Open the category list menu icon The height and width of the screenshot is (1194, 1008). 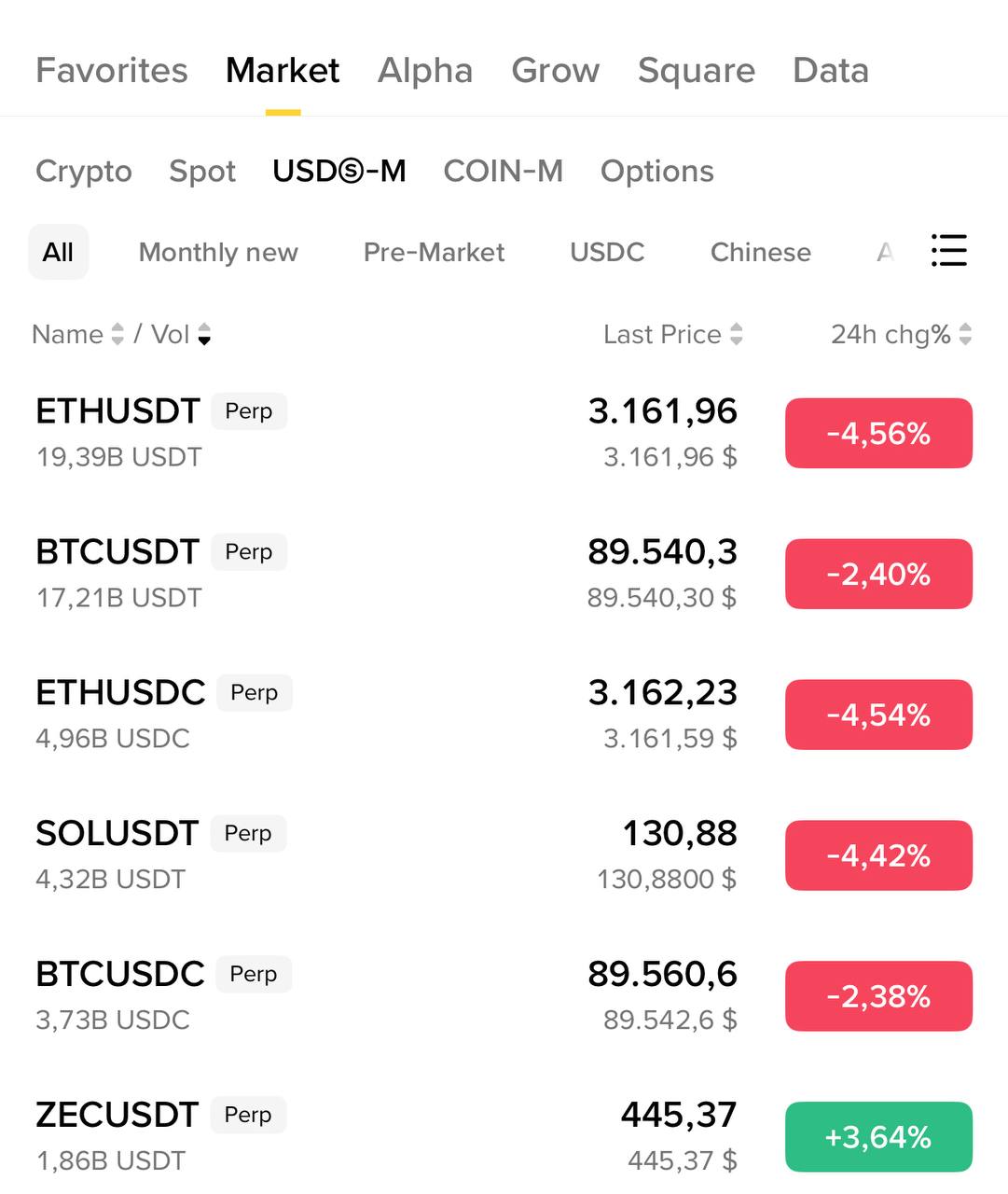[948, 251]
